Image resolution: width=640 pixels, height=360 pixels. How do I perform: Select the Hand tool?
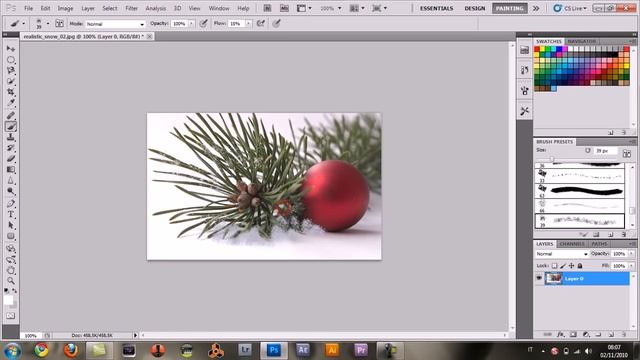[x=11, y=270]
